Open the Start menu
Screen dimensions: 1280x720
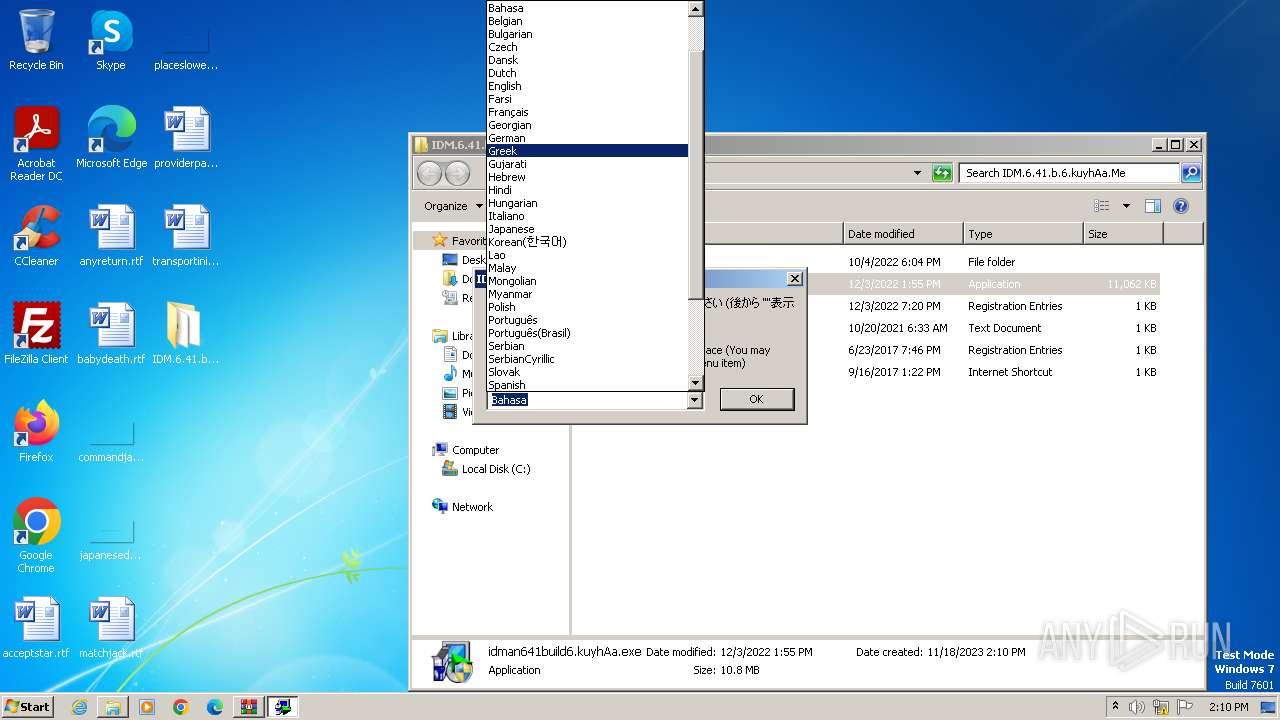pyautogui.click(x=27, y=707)
